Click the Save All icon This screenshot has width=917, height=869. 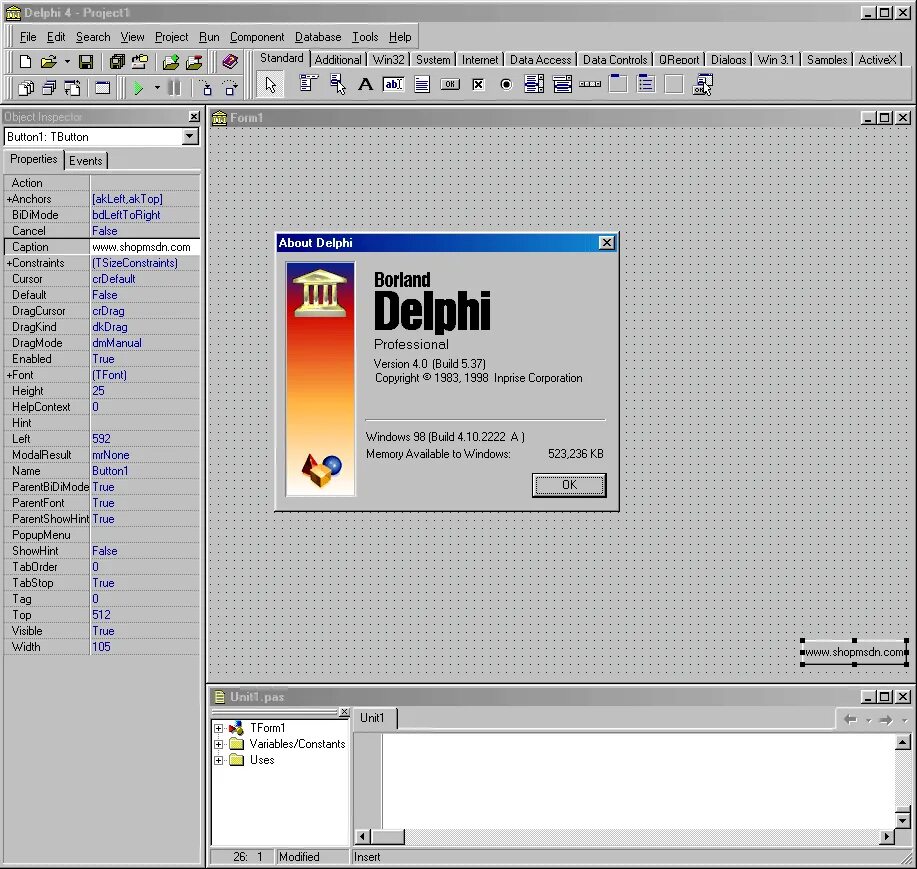click(117, 61)
